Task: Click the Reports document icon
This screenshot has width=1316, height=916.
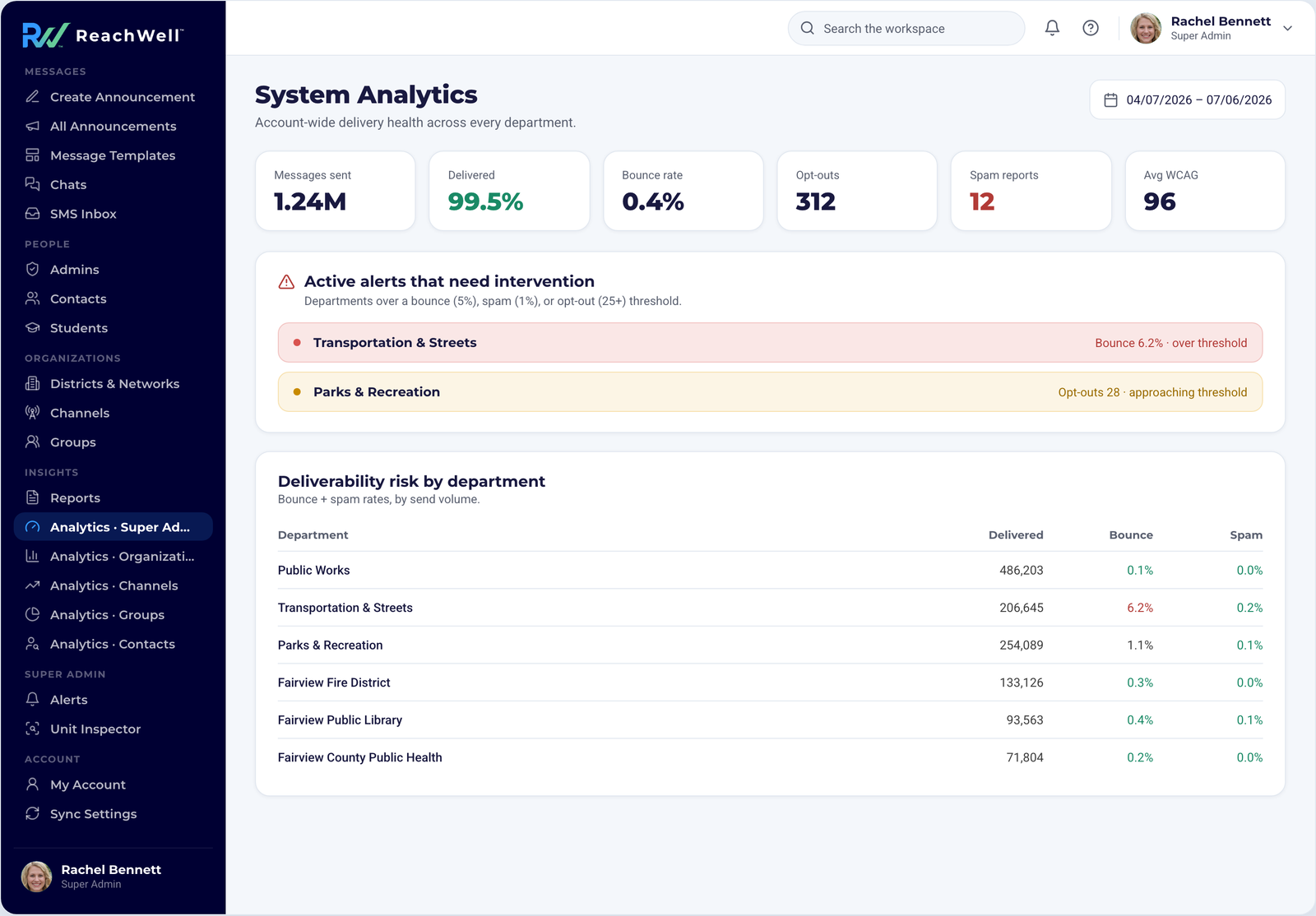Action: 33,497
